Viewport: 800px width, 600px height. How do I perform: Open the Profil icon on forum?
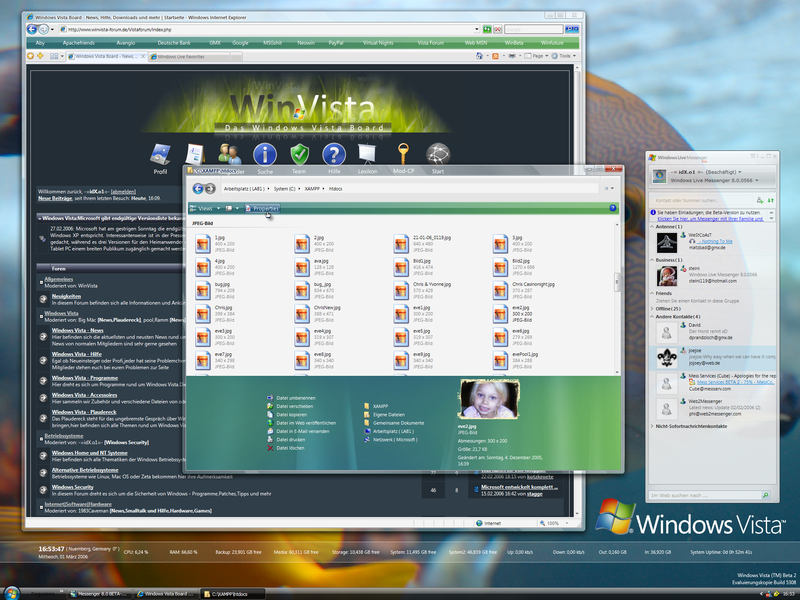click(x=160, y=155)
